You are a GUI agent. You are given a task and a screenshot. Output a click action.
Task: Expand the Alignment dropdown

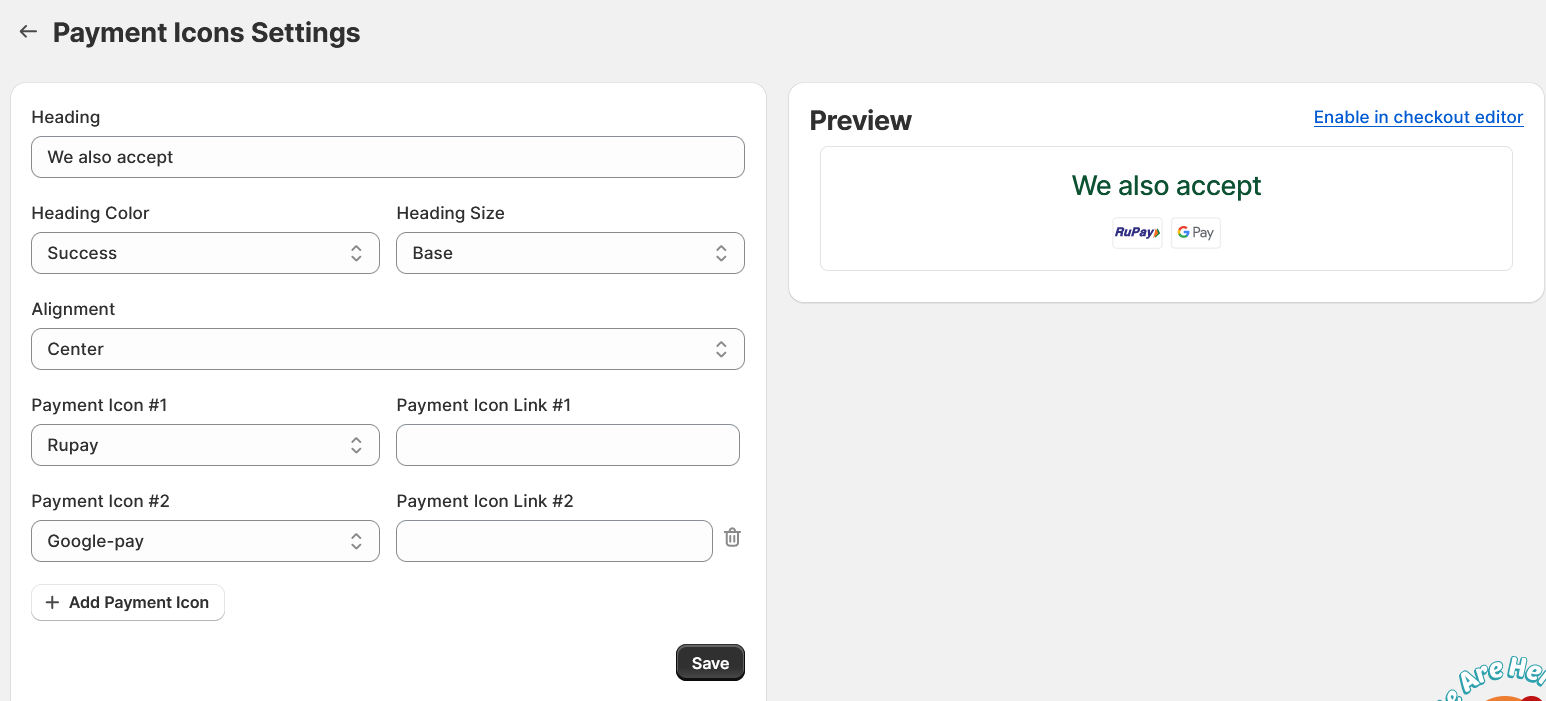click(x=387, y=349)
